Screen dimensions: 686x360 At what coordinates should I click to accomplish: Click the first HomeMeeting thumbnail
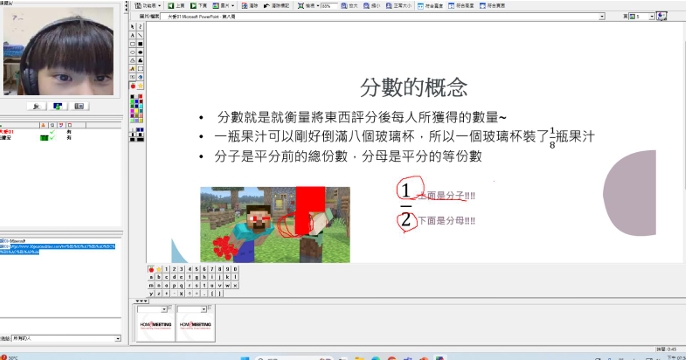pyautogui.click(x=155, y=325)
